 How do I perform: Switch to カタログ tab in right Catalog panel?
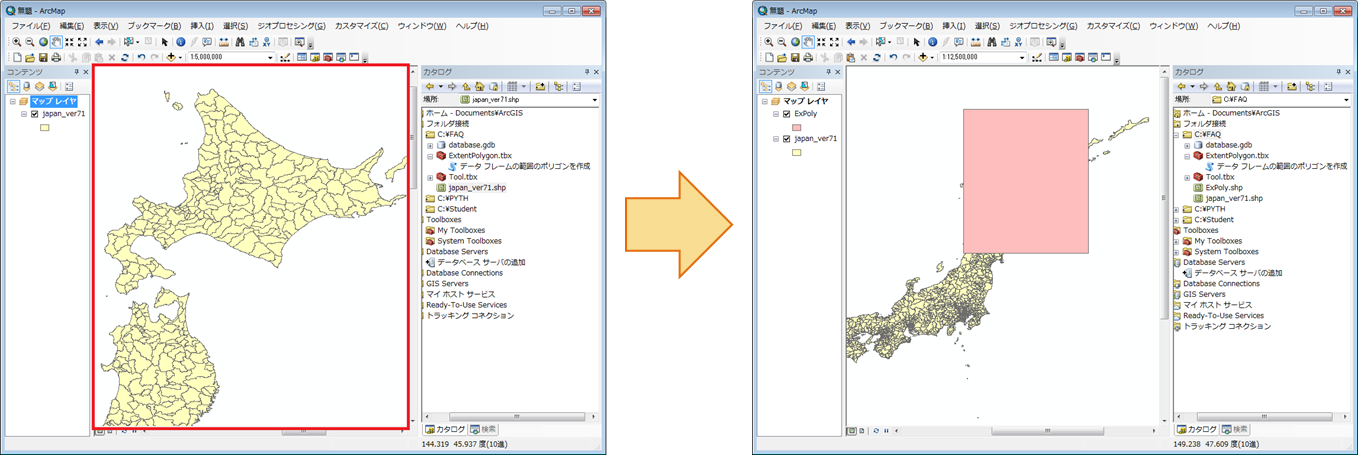tap(1197, 429)
